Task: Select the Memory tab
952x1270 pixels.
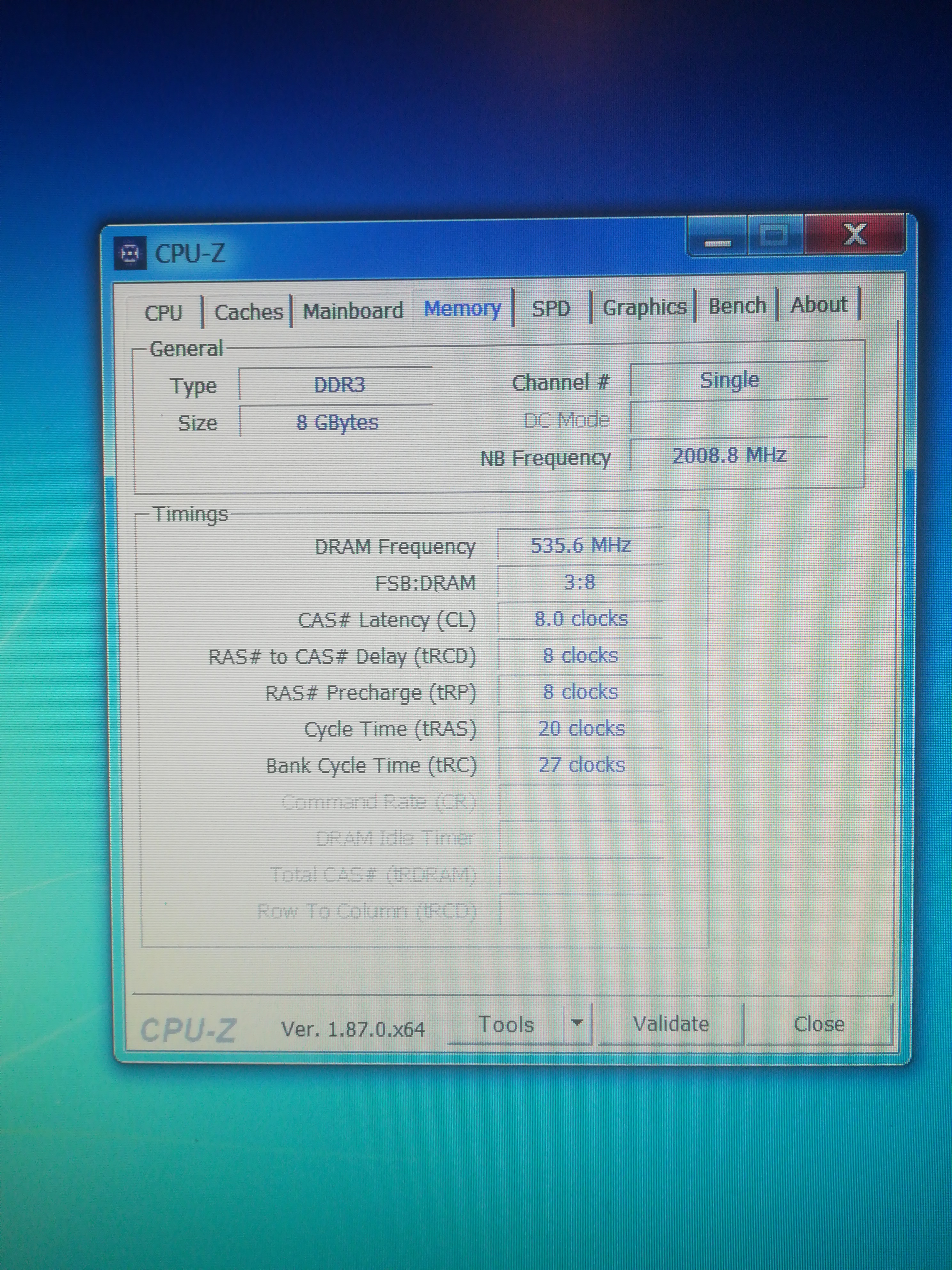Action: [462, 309]
